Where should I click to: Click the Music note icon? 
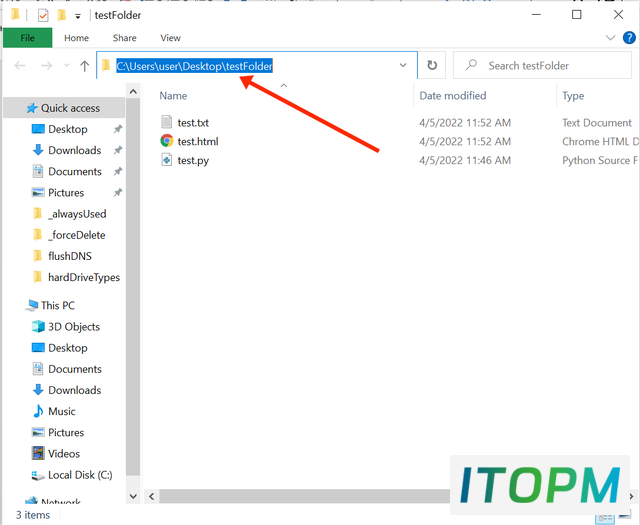[38, 411]
